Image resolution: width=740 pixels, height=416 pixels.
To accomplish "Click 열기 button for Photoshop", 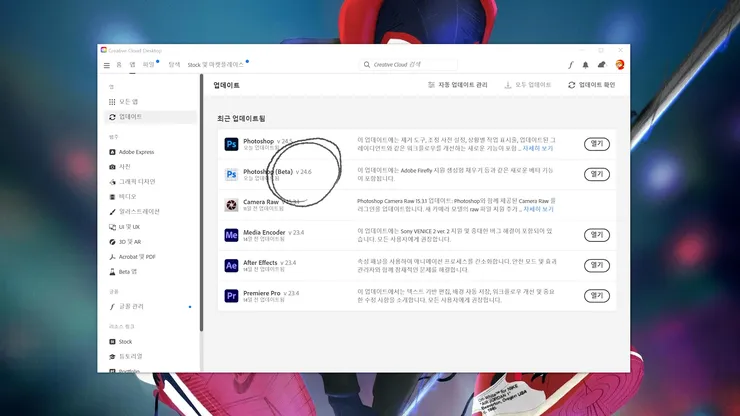I will click(x=597, y=144).
